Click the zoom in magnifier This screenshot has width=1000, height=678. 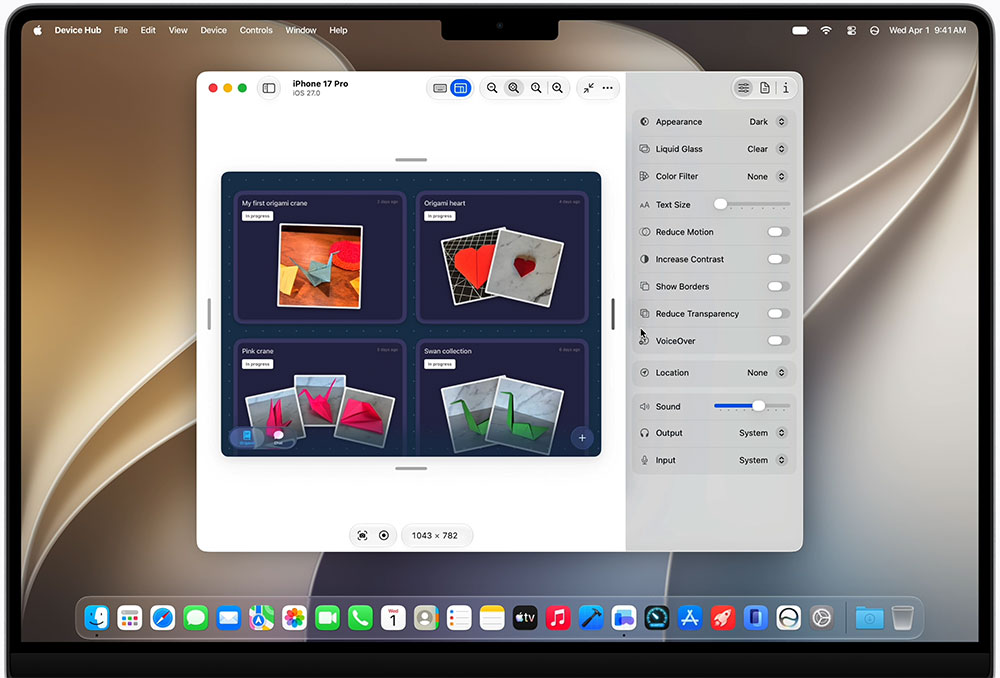557,88
